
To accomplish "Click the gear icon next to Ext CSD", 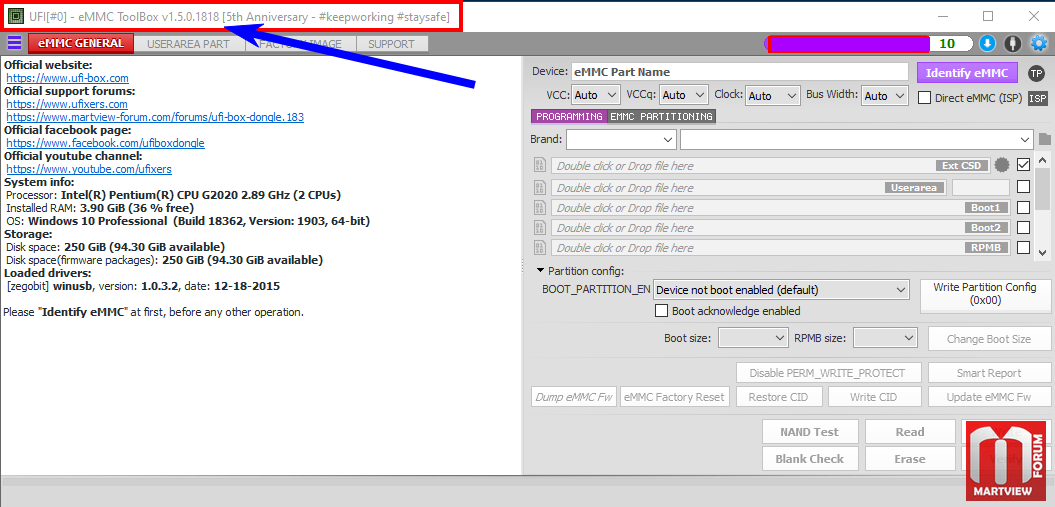I will [1003, 165].
